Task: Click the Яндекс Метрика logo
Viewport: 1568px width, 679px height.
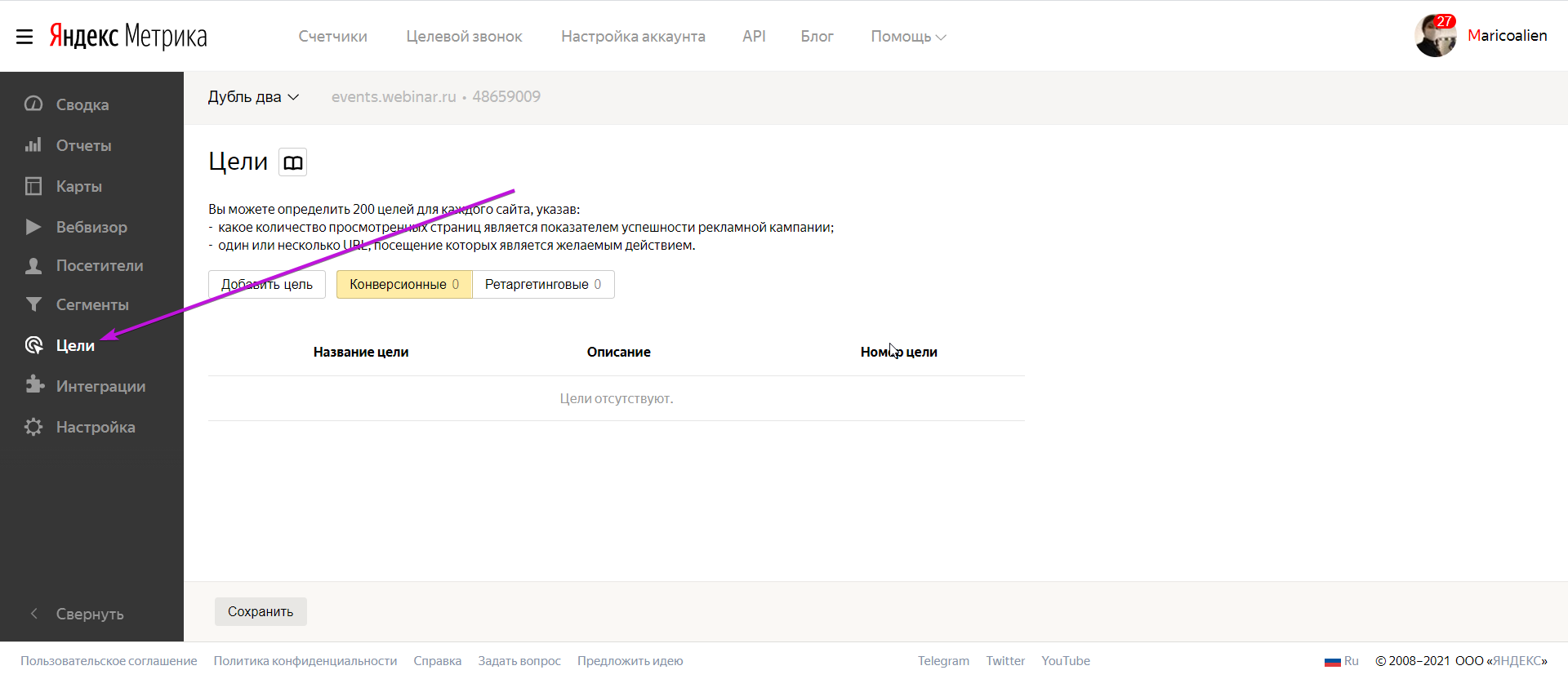Action: (128, 36)
